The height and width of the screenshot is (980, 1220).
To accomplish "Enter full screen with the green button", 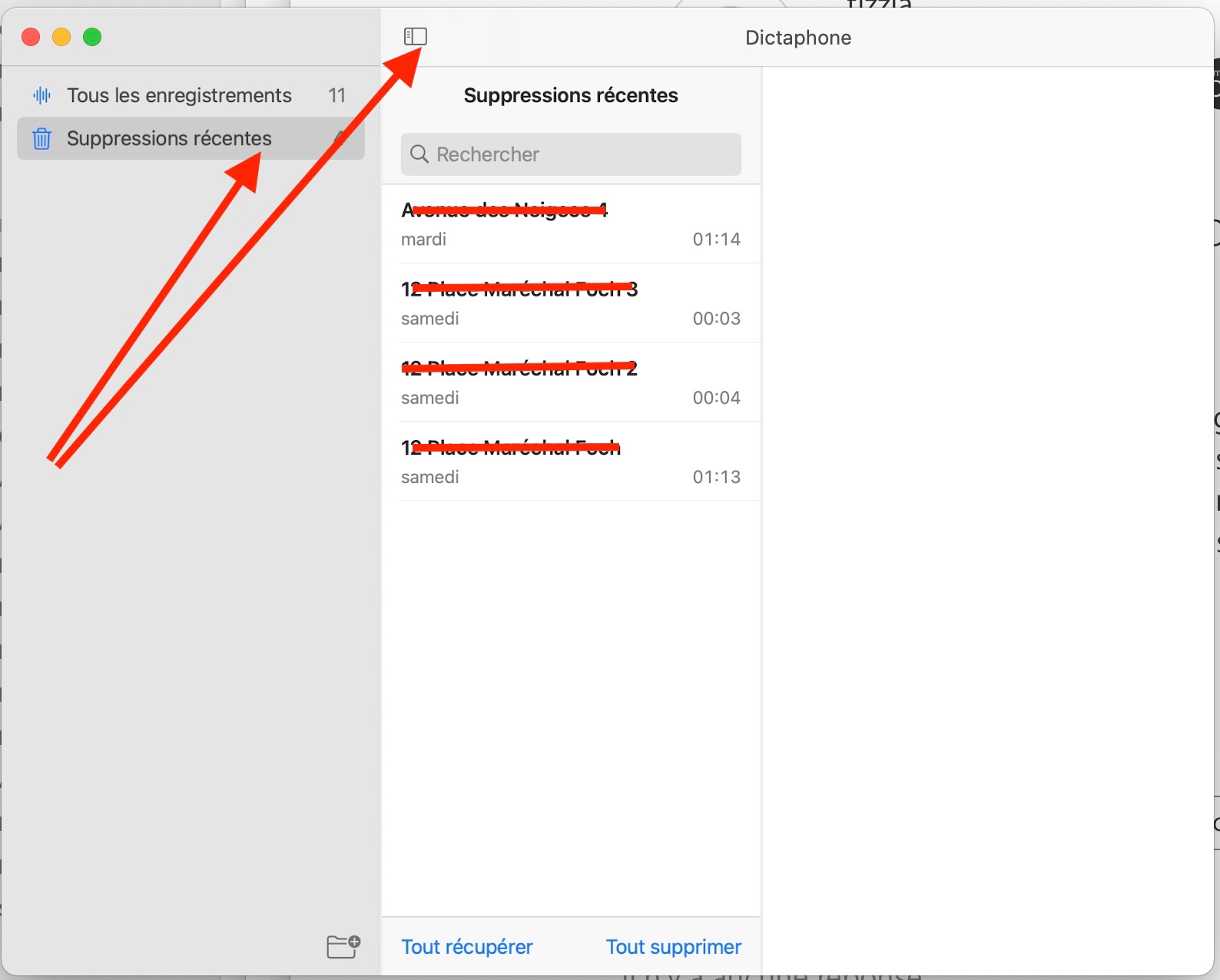I will (92, 37).
